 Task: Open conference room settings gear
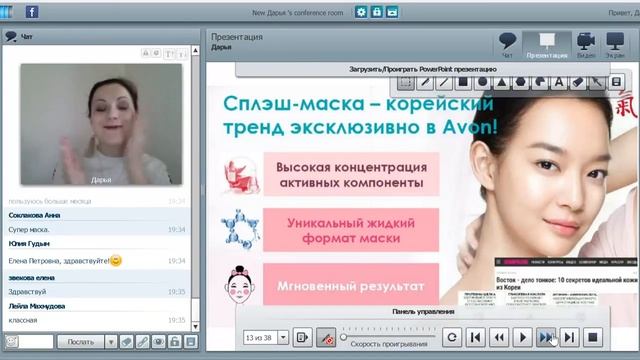(x=361, y=12)
